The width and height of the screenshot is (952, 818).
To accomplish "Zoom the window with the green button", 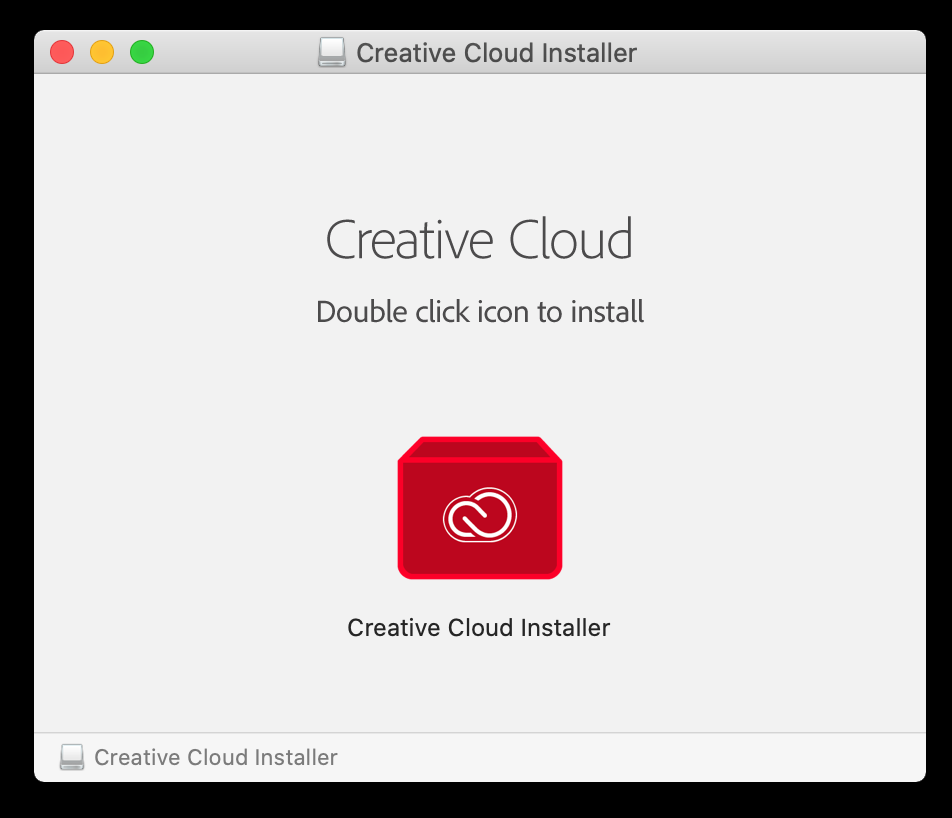I will (142, 52).
